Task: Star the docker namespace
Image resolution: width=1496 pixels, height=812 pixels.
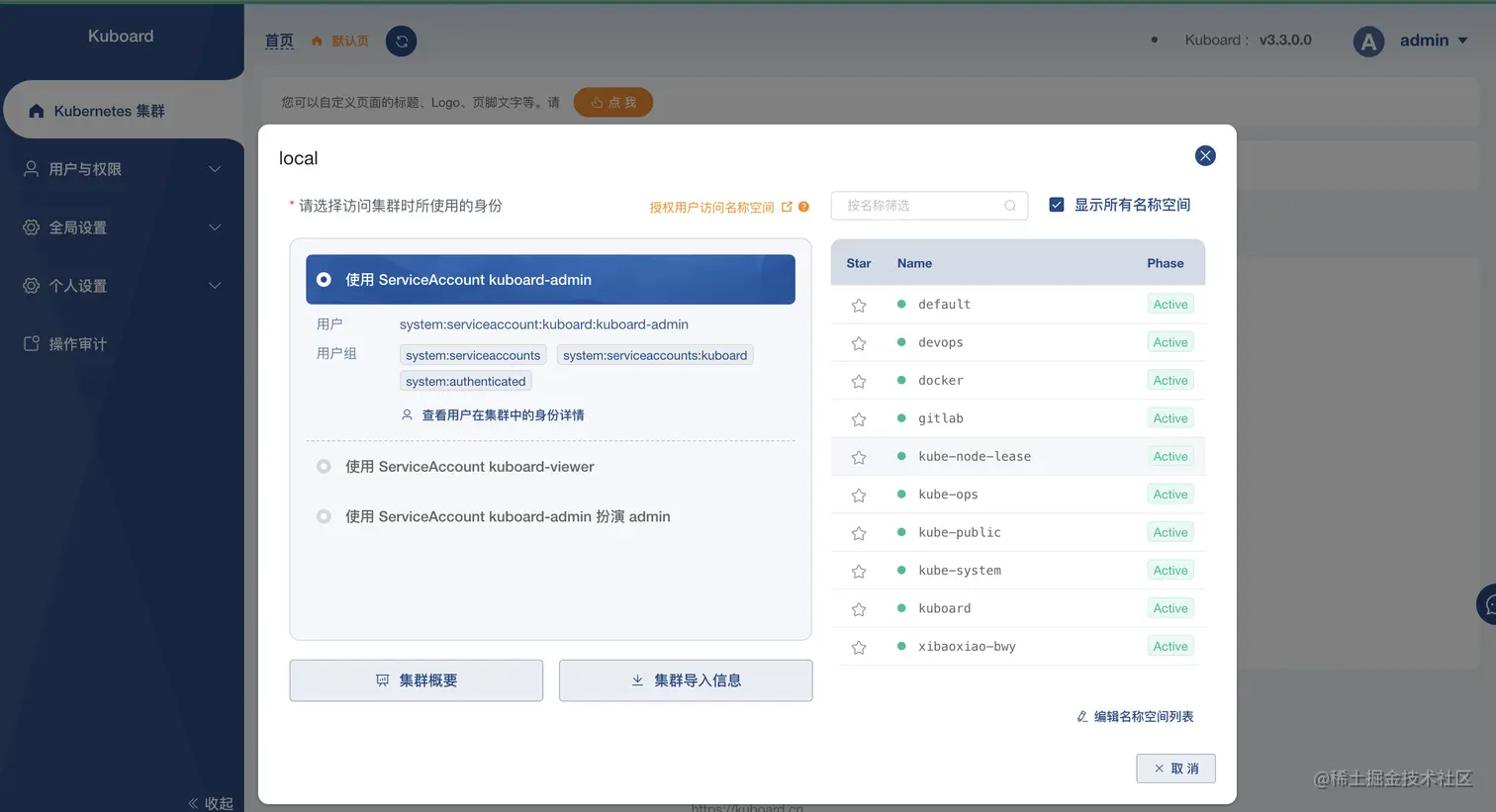Action: [859, 381]
